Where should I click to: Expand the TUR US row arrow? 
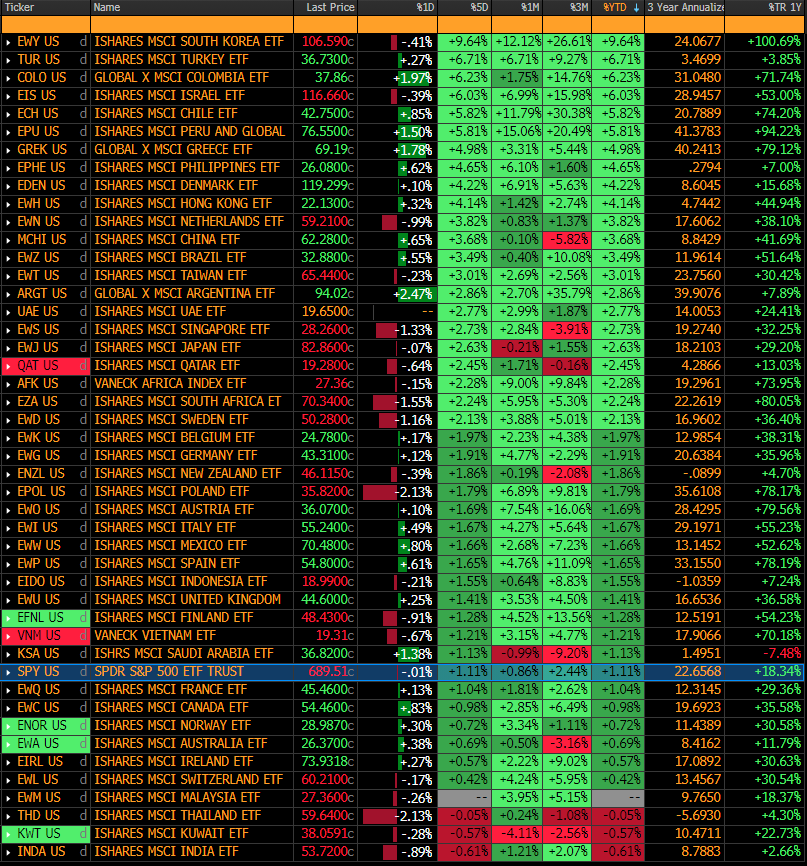[8, 60]
